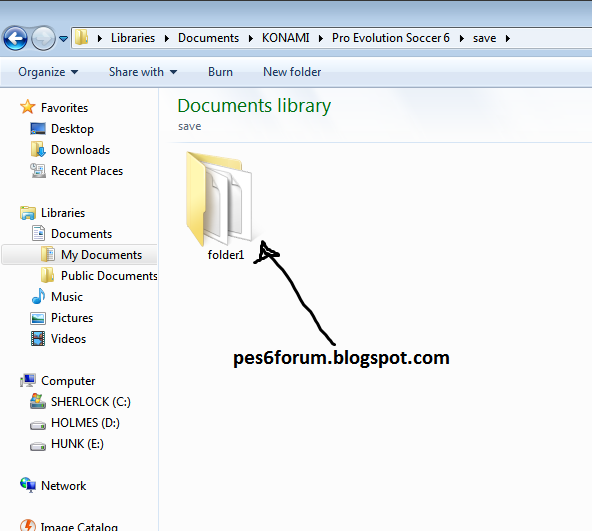Click Burn in the toolbar

pos(220,72)
